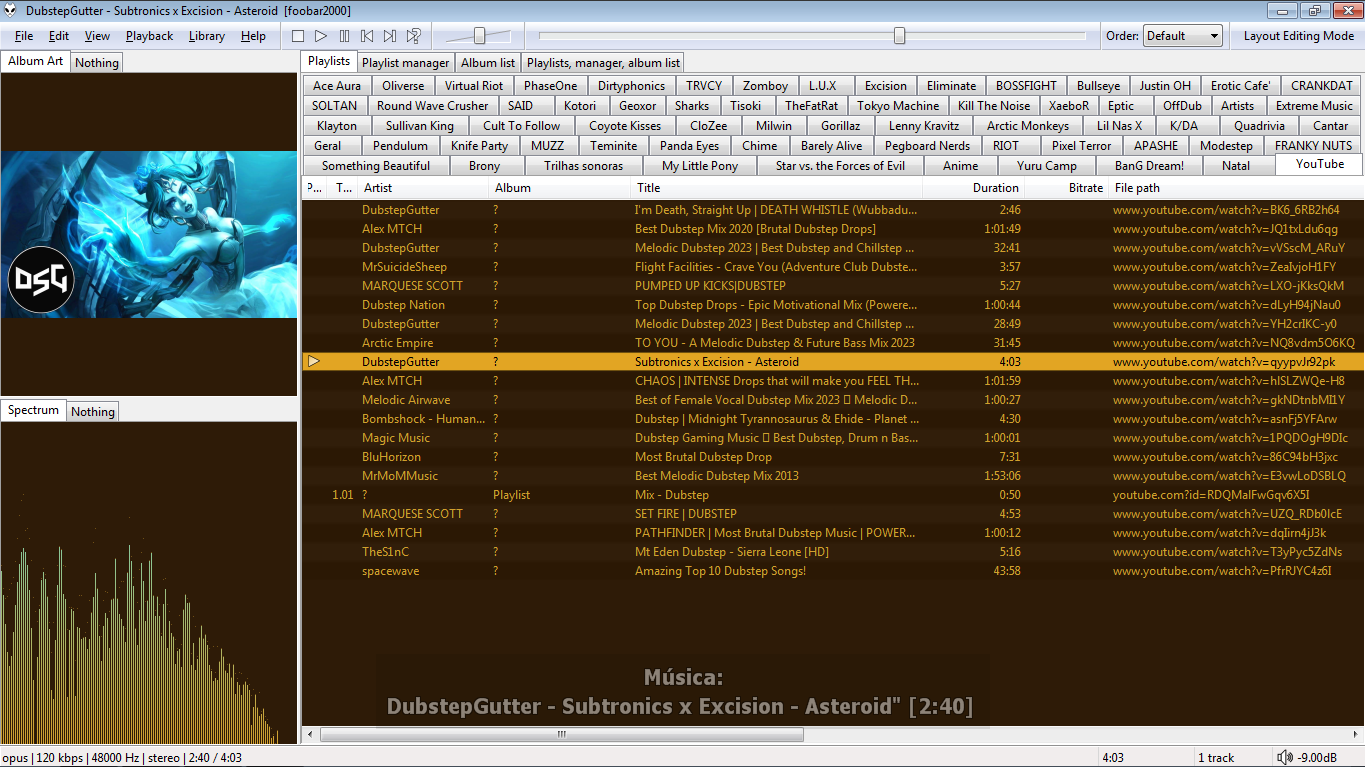Click the speaker icon in status bar
Screen dimensions: 1365x767
click(1284, 757)
